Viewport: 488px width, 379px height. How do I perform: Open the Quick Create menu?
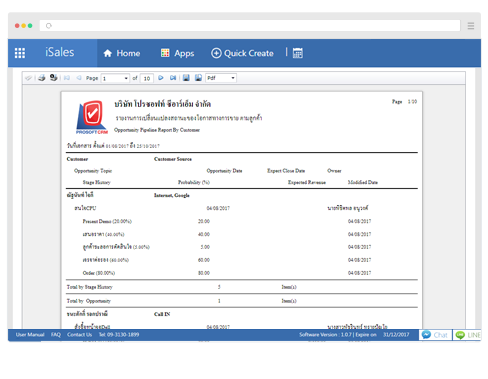pos(242,53)
